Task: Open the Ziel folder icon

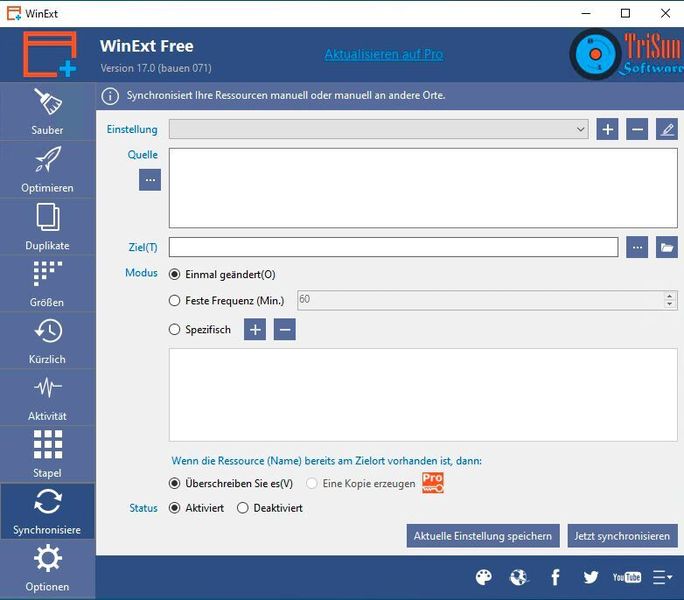Action: click(x=667, y=247)
